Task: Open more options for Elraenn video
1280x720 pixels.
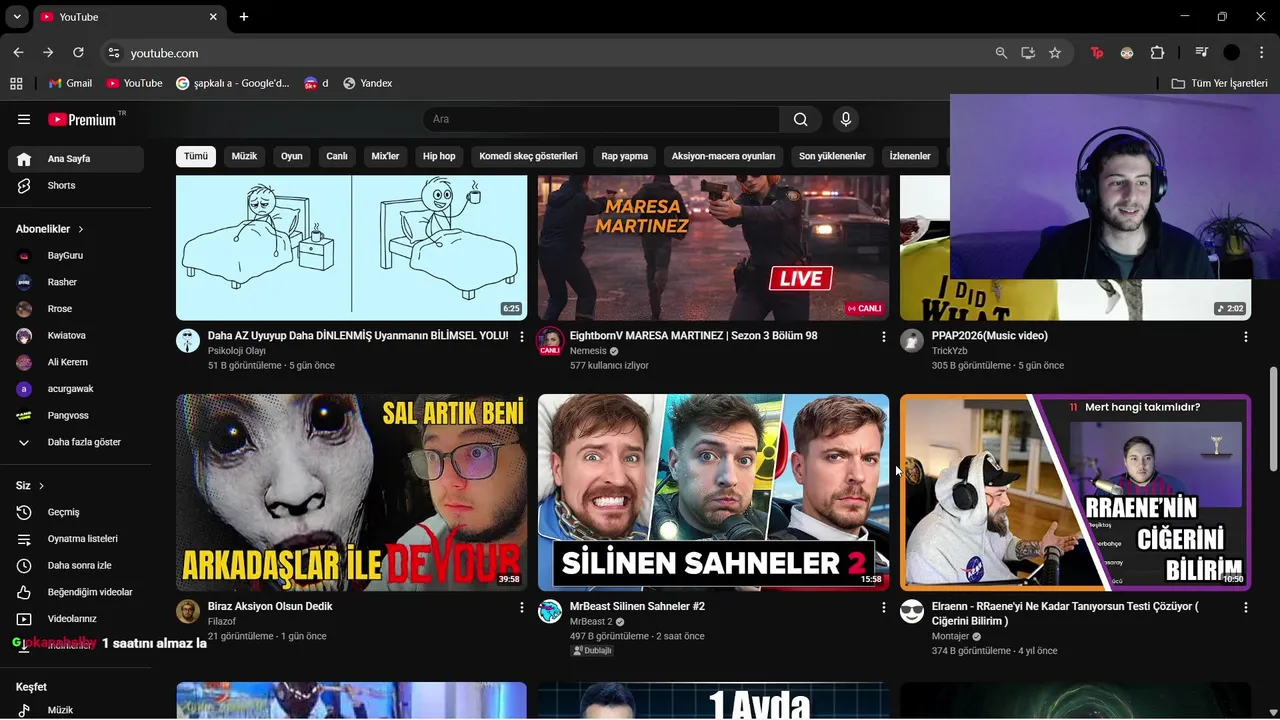Action: click(1245, 607)
